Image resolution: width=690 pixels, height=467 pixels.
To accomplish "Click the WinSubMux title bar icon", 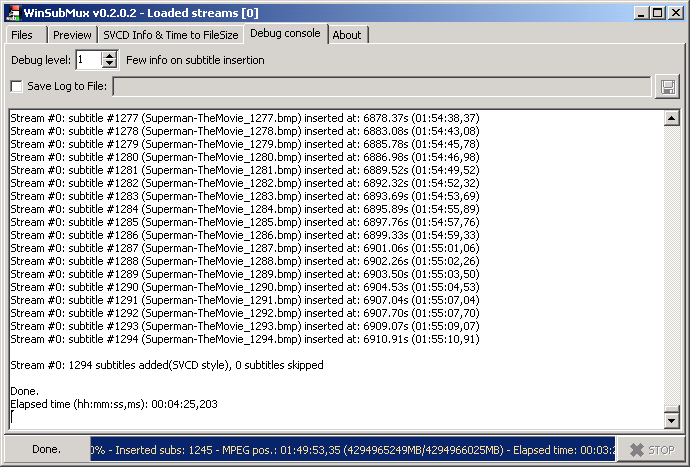I will [x=13, y=12].
